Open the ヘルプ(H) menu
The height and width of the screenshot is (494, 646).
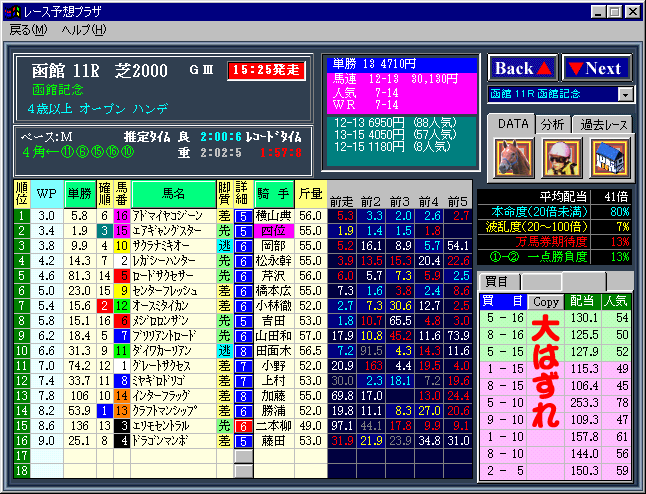pyautogui.click(x=83, y=30)
